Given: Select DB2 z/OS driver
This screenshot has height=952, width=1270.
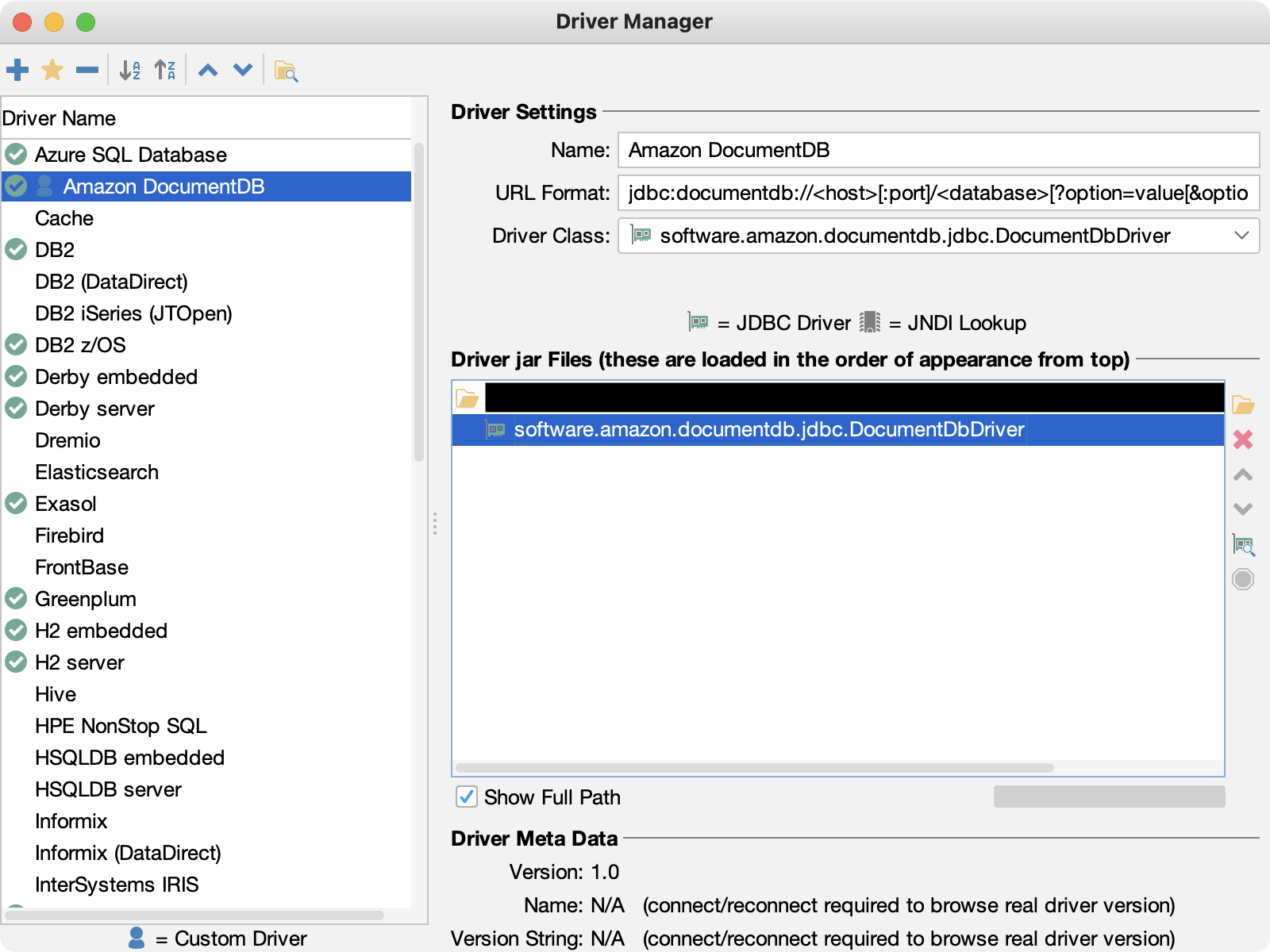Looking at the screenshot, I should 206,345.
